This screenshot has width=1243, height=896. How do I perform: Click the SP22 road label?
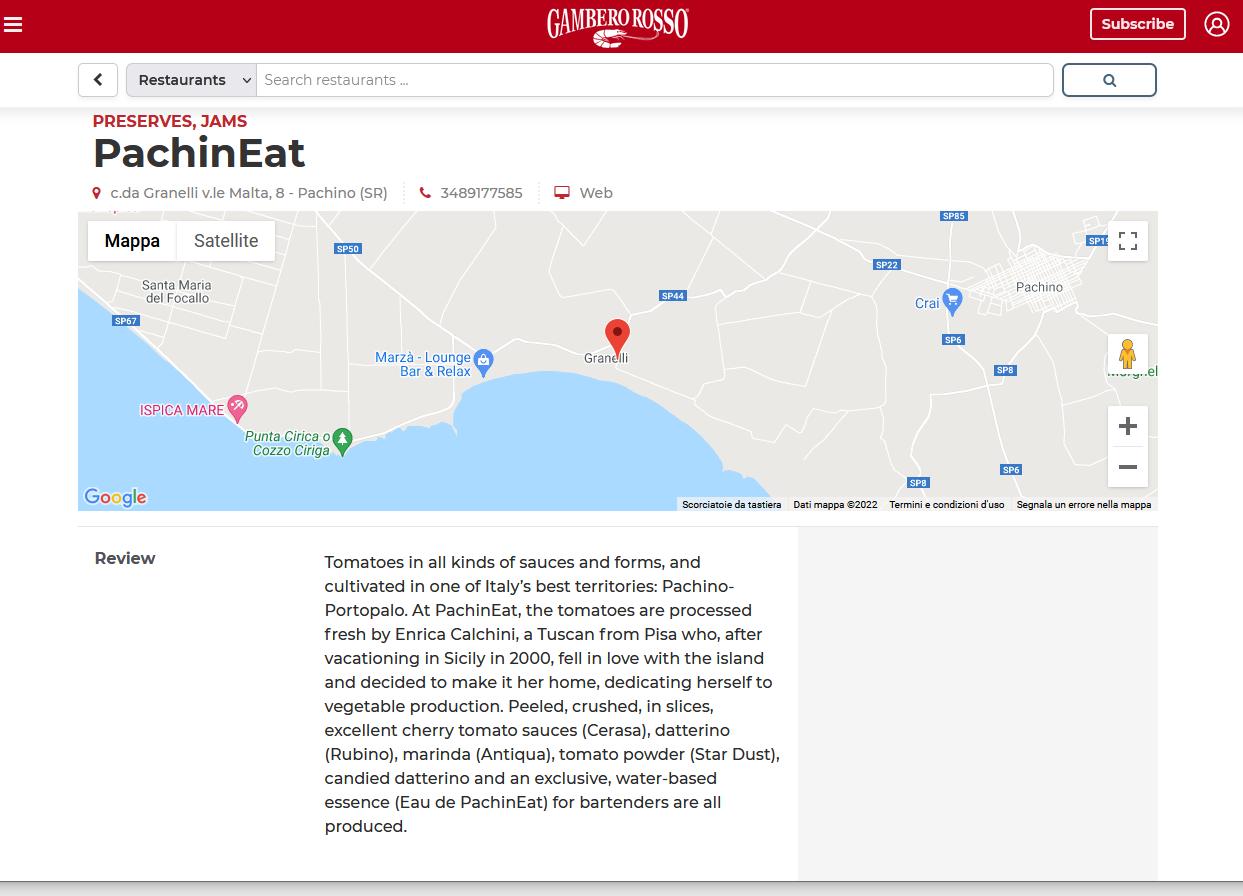click(887, 265)
